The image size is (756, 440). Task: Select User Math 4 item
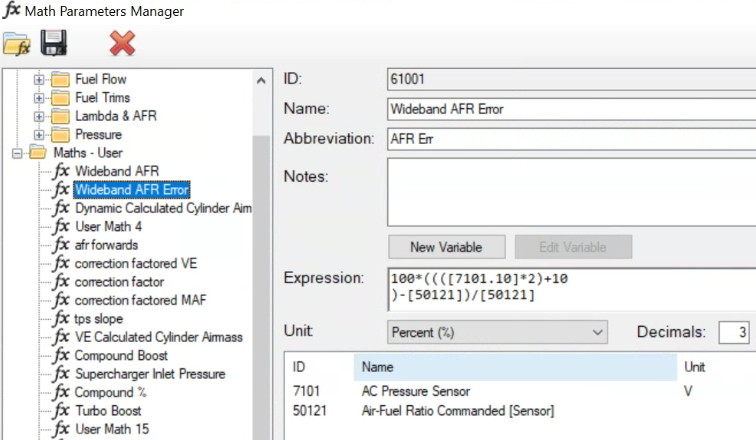click(x=108, y=227)
